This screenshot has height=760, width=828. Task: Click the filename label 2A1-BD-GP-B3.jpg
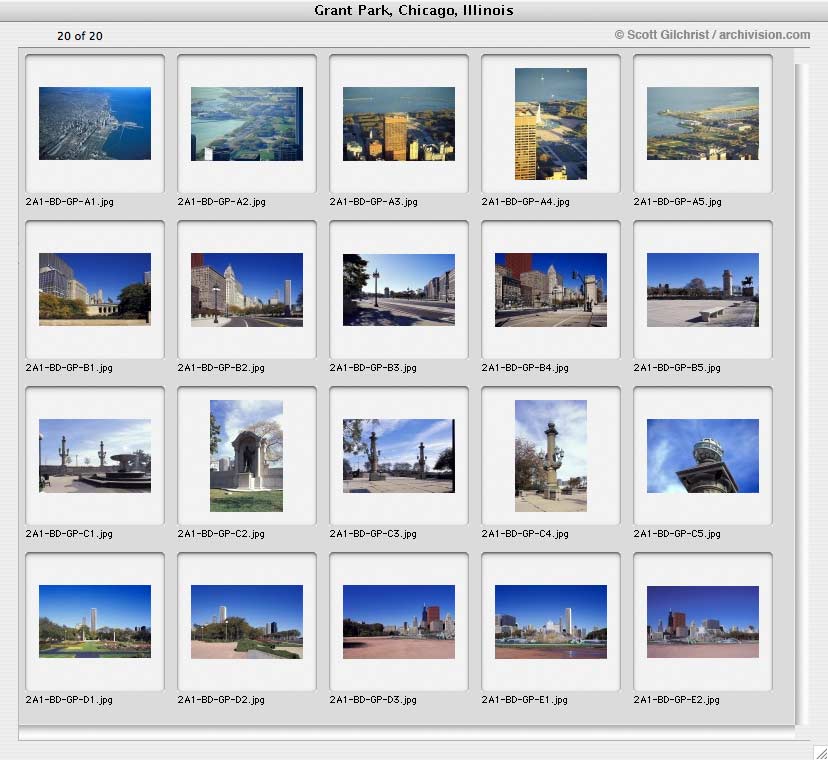pos(373,368)
